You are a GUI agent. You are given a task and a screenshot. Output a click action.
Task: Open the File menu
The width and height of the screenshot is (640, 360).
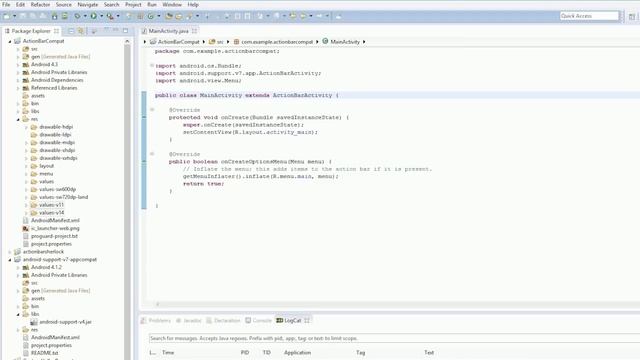[x=6, y=4]
